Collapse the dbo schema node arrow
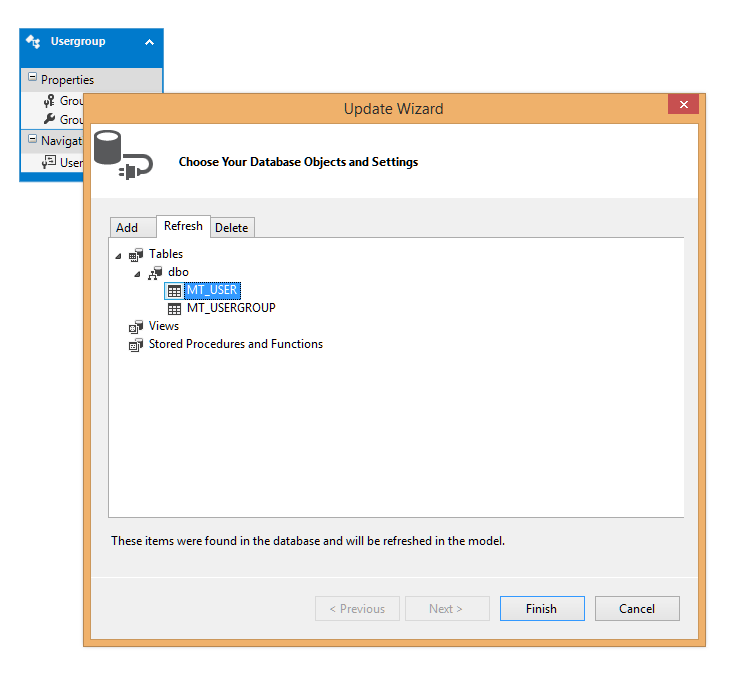This screenshot has width=738, height=673. [138, 274]
